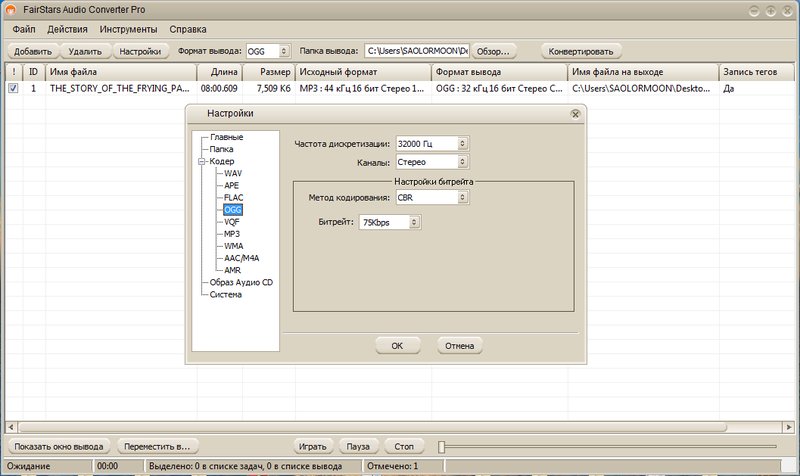
Task: Click the horizontal scrollbar in file list
Action: click(x=372, y=427)
